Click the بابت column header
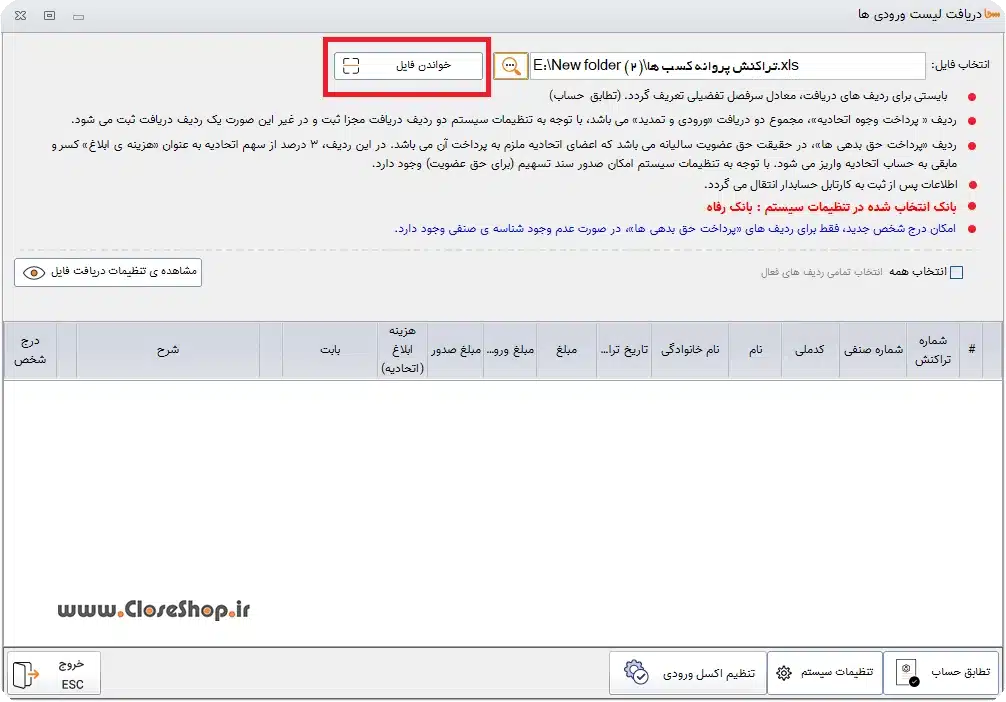Image resolution: width=1006 pixels, height=702 pixels. coord(330,350)
